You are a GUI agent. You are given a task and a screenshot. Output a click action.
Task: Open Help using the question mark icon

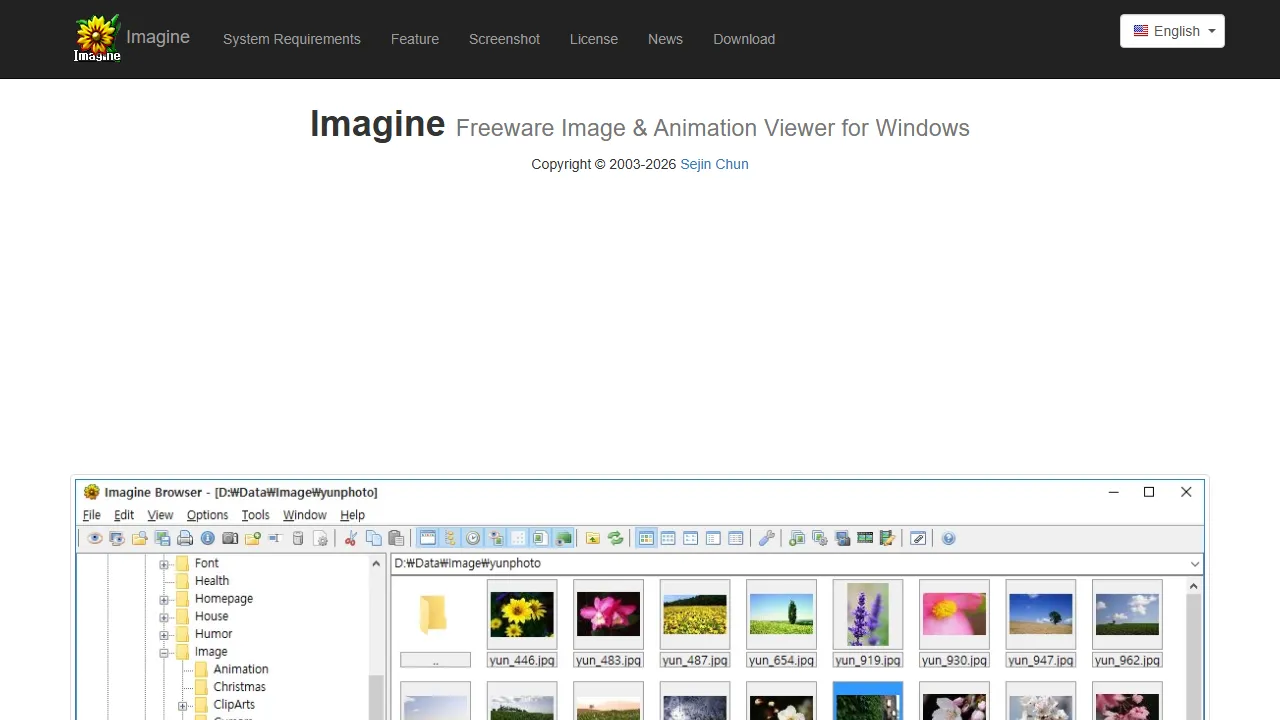[x=948, y=538]
